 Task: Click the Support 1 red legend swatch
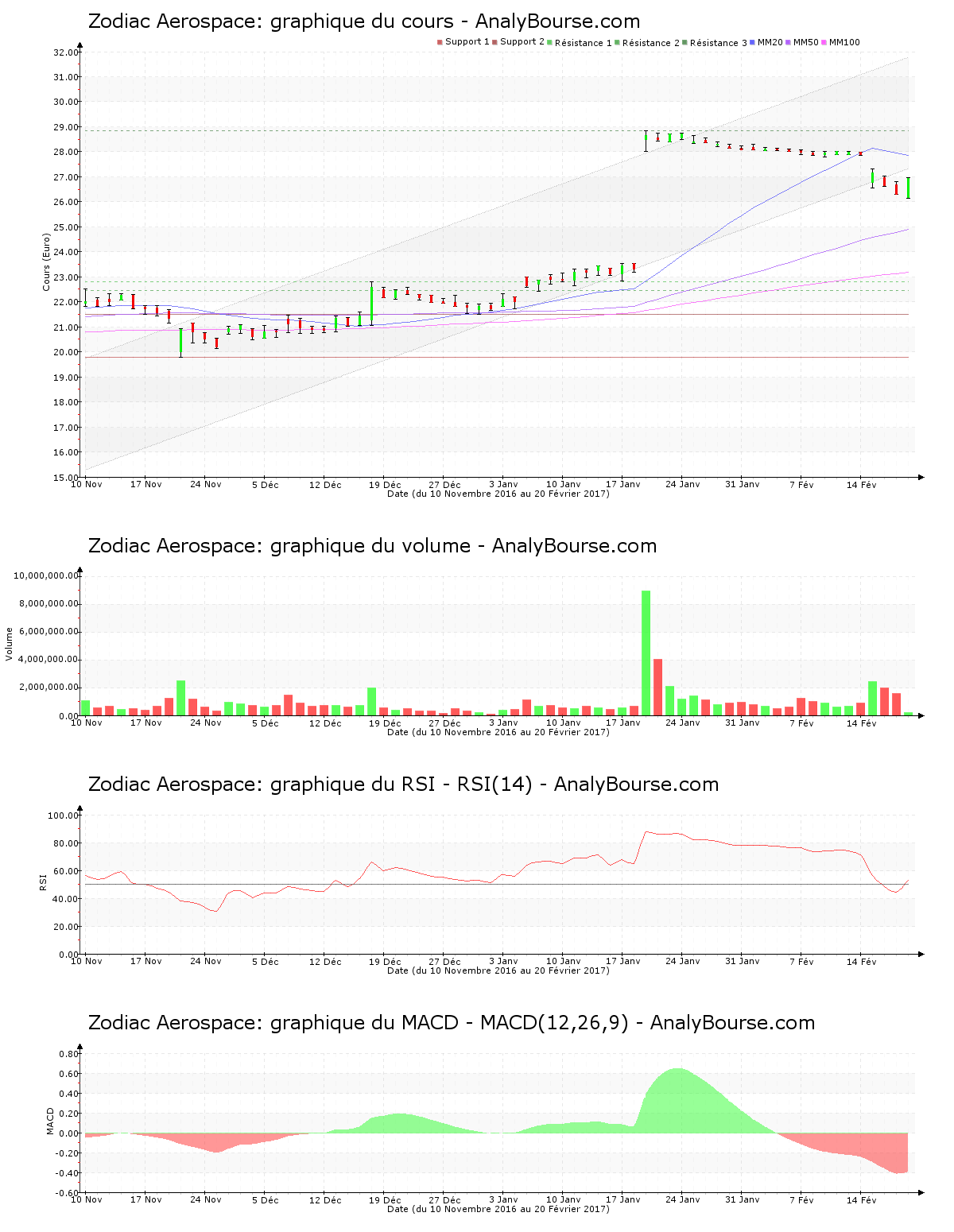click(440, 42)
